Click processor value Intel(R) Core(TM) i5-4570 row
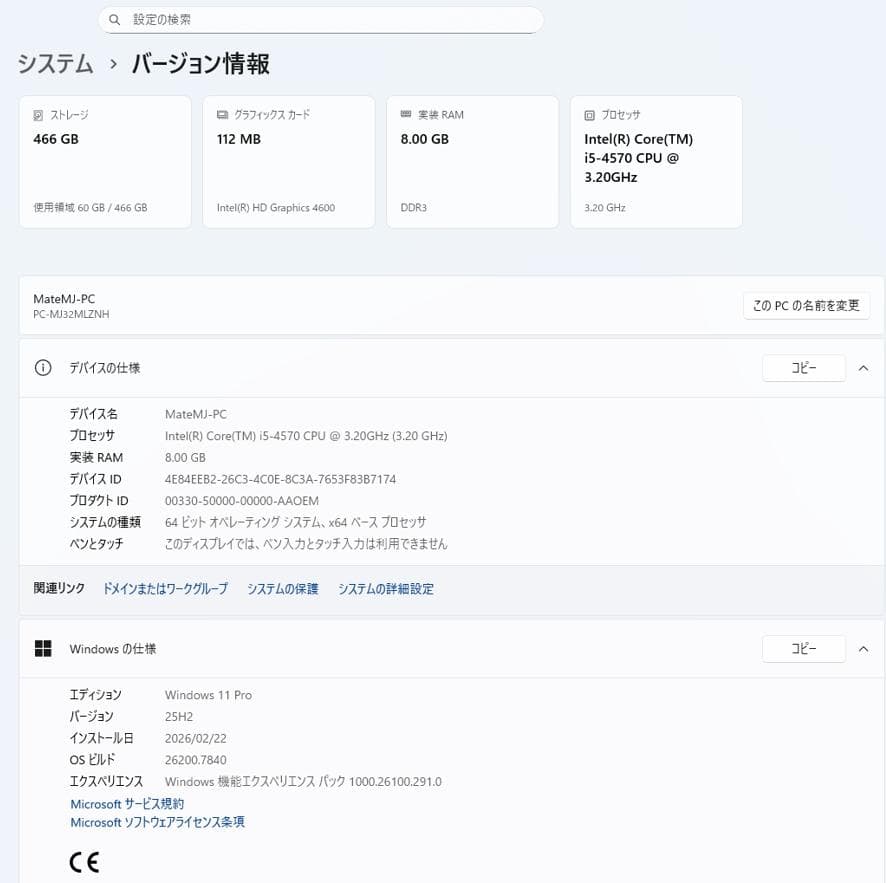This screenshot has height=883, width=886. point(306,436)
